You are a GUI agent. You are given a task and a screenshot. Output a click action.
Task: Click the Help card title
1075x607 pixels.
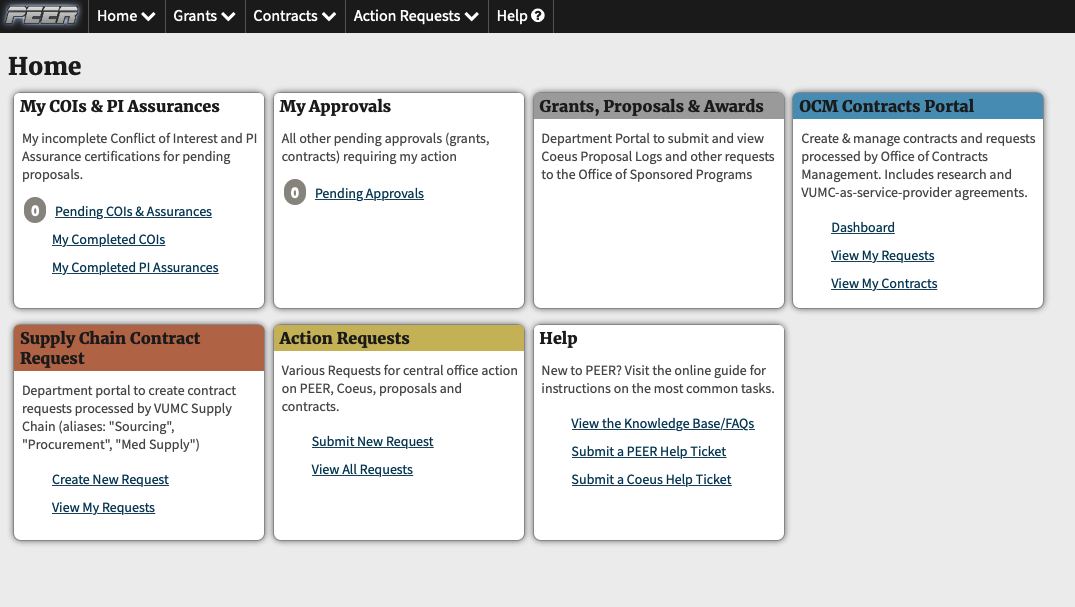(x=558, y=338)
